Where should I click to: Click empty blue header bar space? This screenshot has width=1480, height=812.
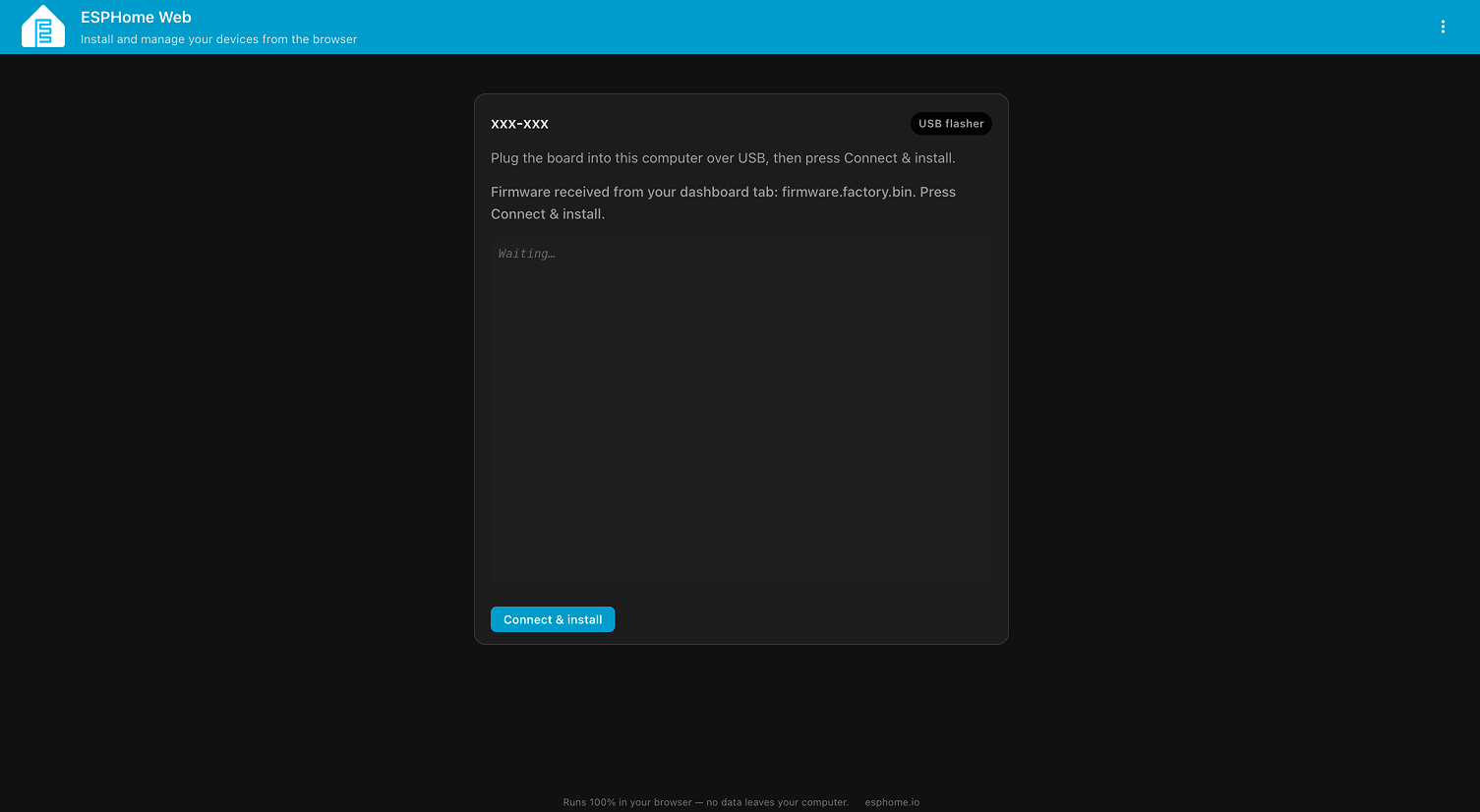coord(885,27)
